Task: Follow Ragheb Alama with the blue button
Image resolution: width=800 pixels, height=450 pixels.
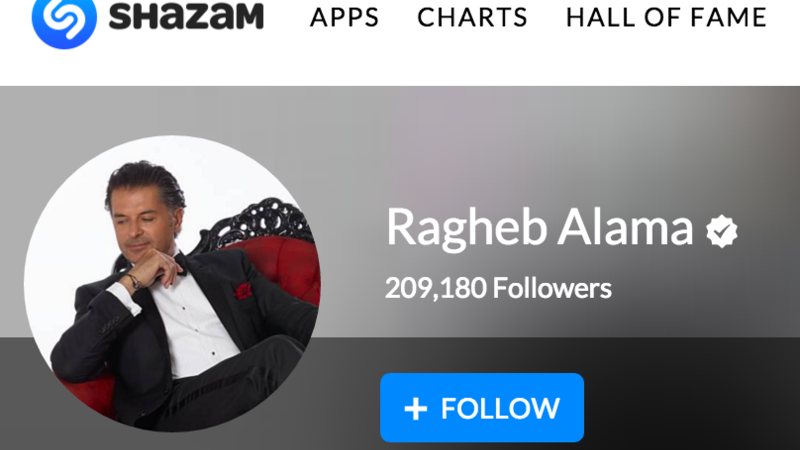Action: point(482,408)
